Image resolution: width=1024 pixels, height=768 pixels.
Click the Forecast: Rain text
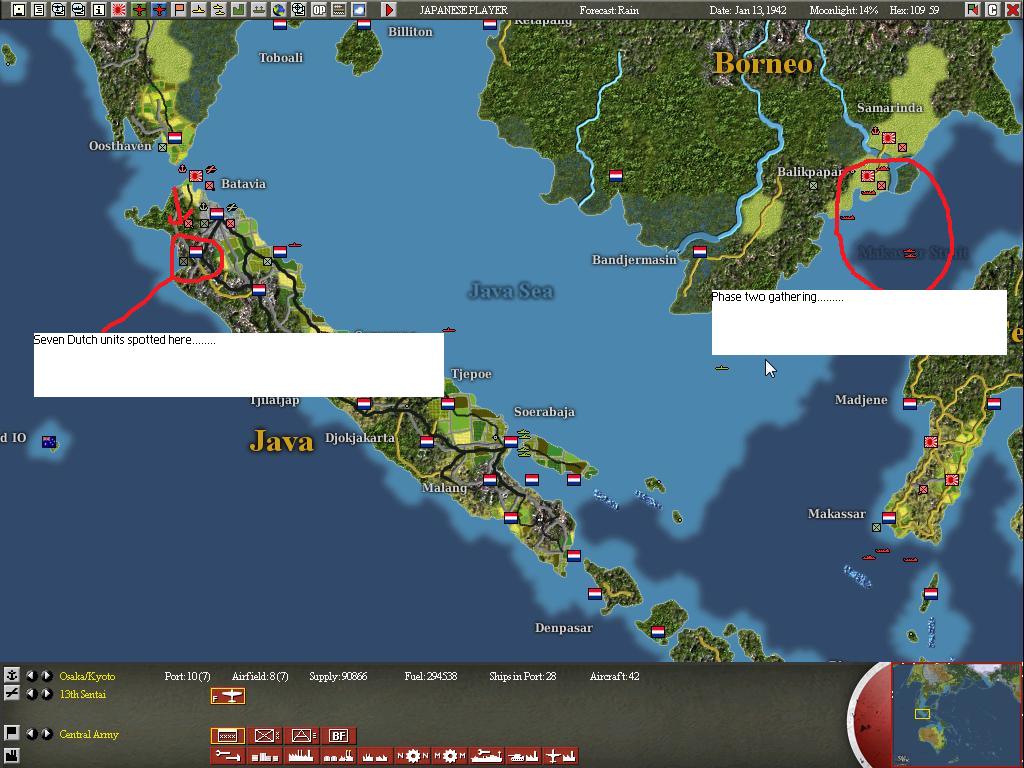pos(609,10)
